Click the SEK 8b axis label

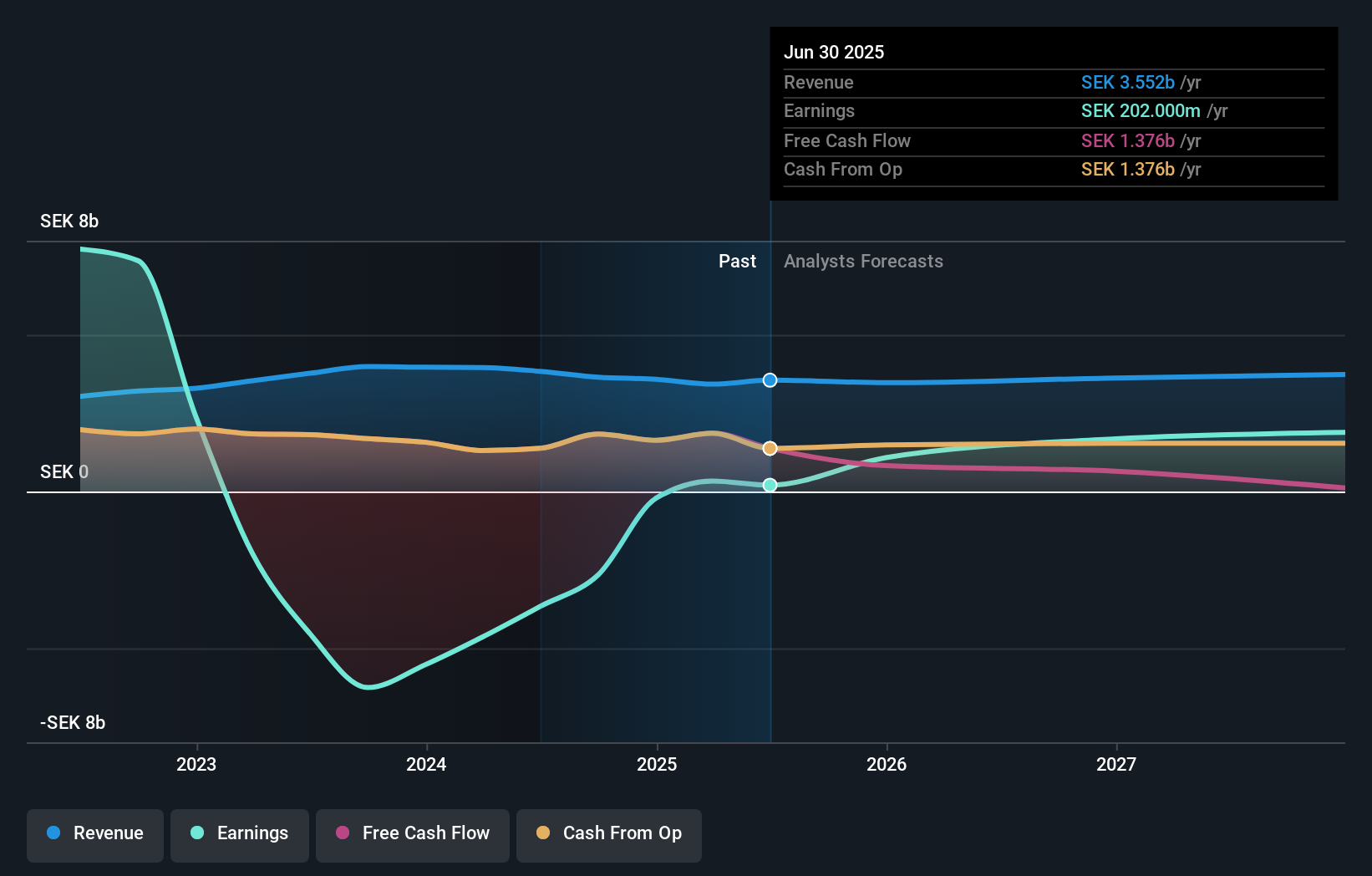click(69, 222)
